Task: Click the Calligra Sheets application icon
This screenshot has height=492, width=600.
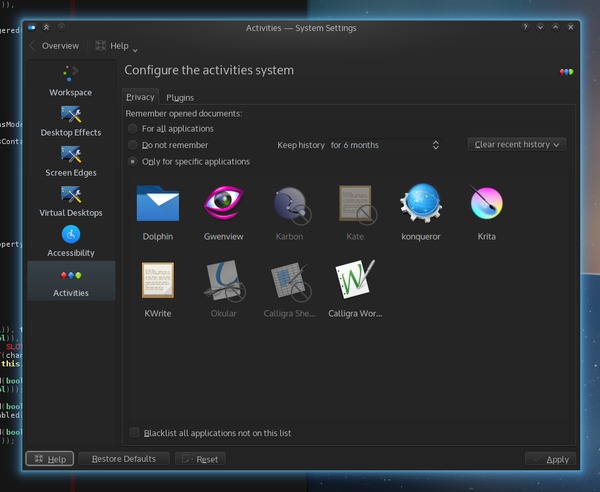Action: tap(291, 282)
